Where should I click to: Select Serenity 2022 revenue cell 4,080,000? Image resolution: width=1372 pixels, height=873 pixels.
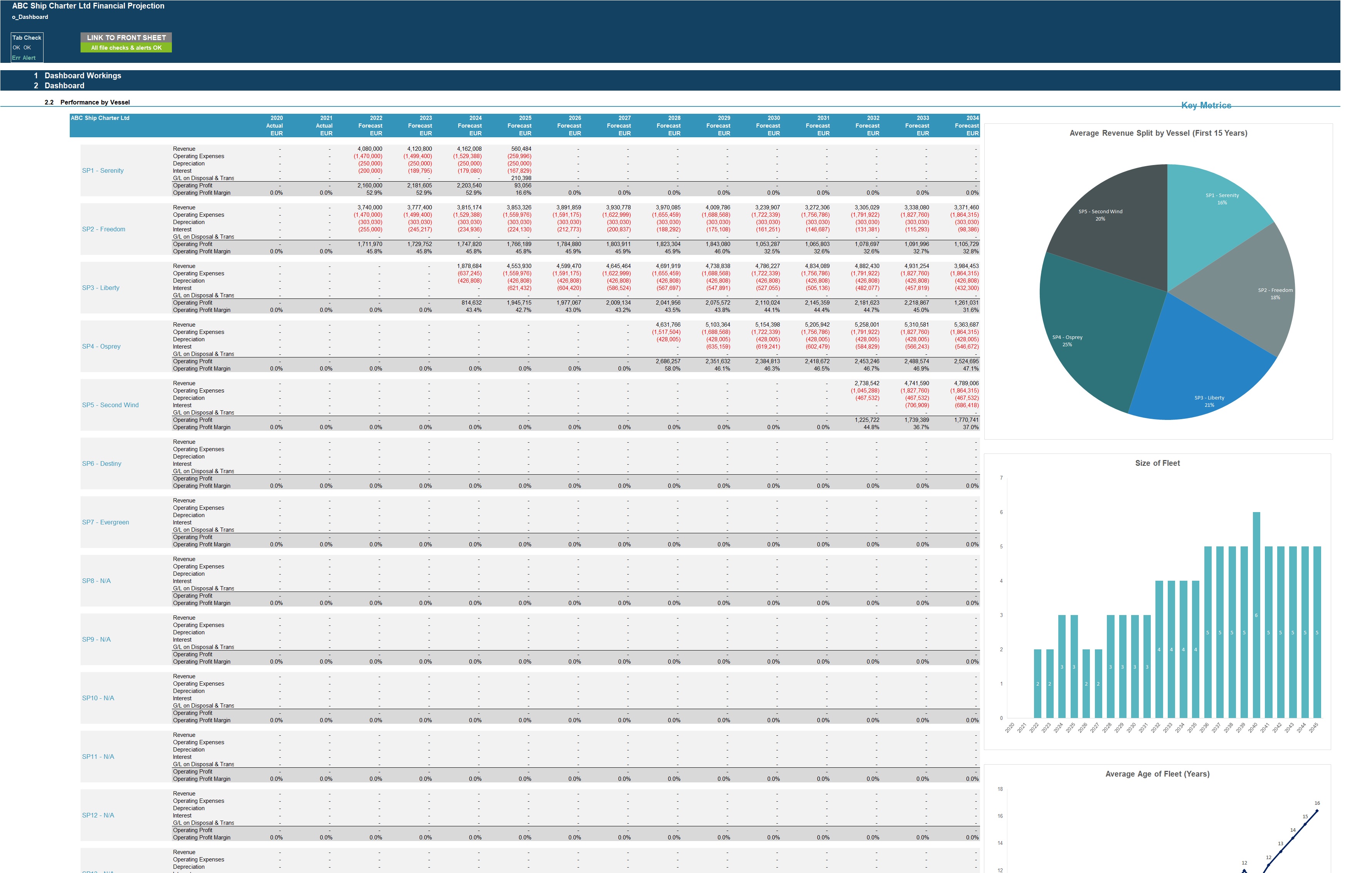[x=370, y=149]
